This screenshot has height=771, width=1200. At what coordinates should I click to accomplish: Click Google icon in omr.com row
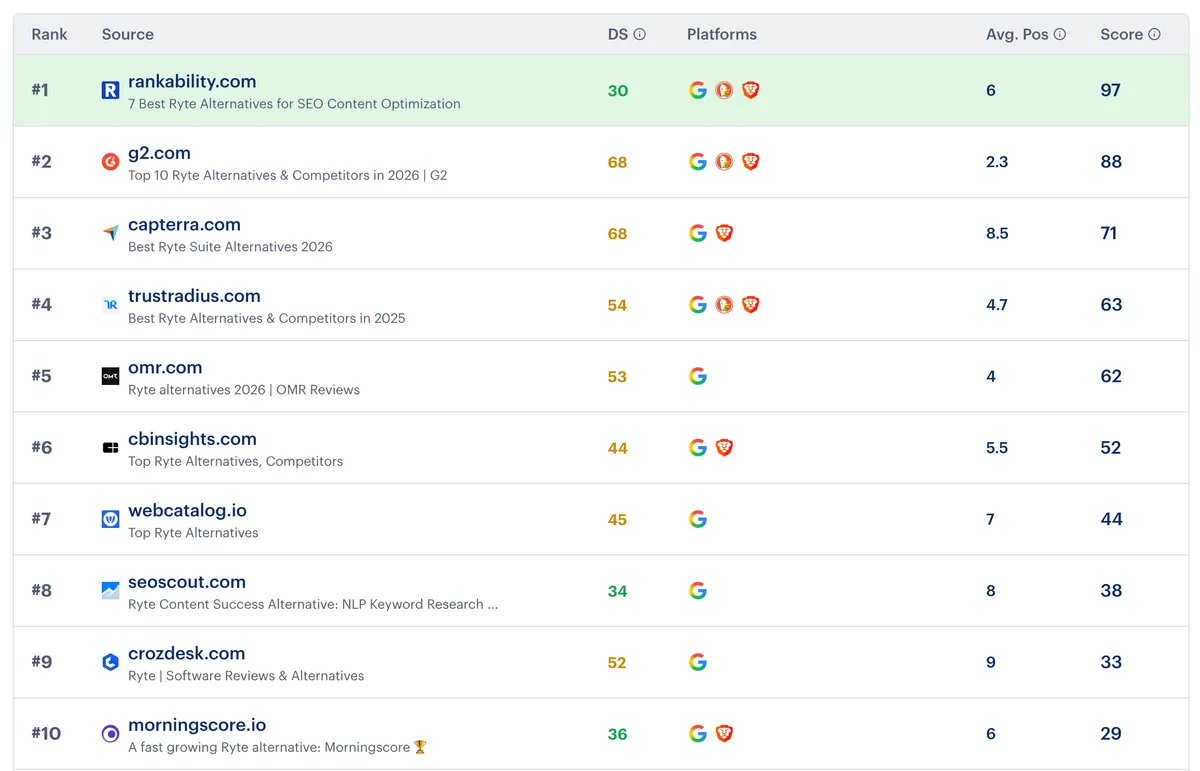pos(698,376)
